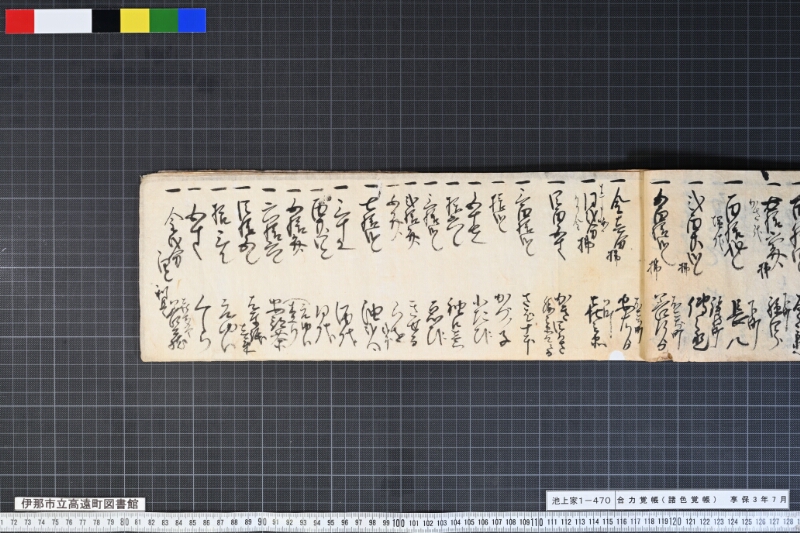Click the red color calibration patch
Image resolution: width=800 pixels, height=533 pixels.
(x=20, y=21)
